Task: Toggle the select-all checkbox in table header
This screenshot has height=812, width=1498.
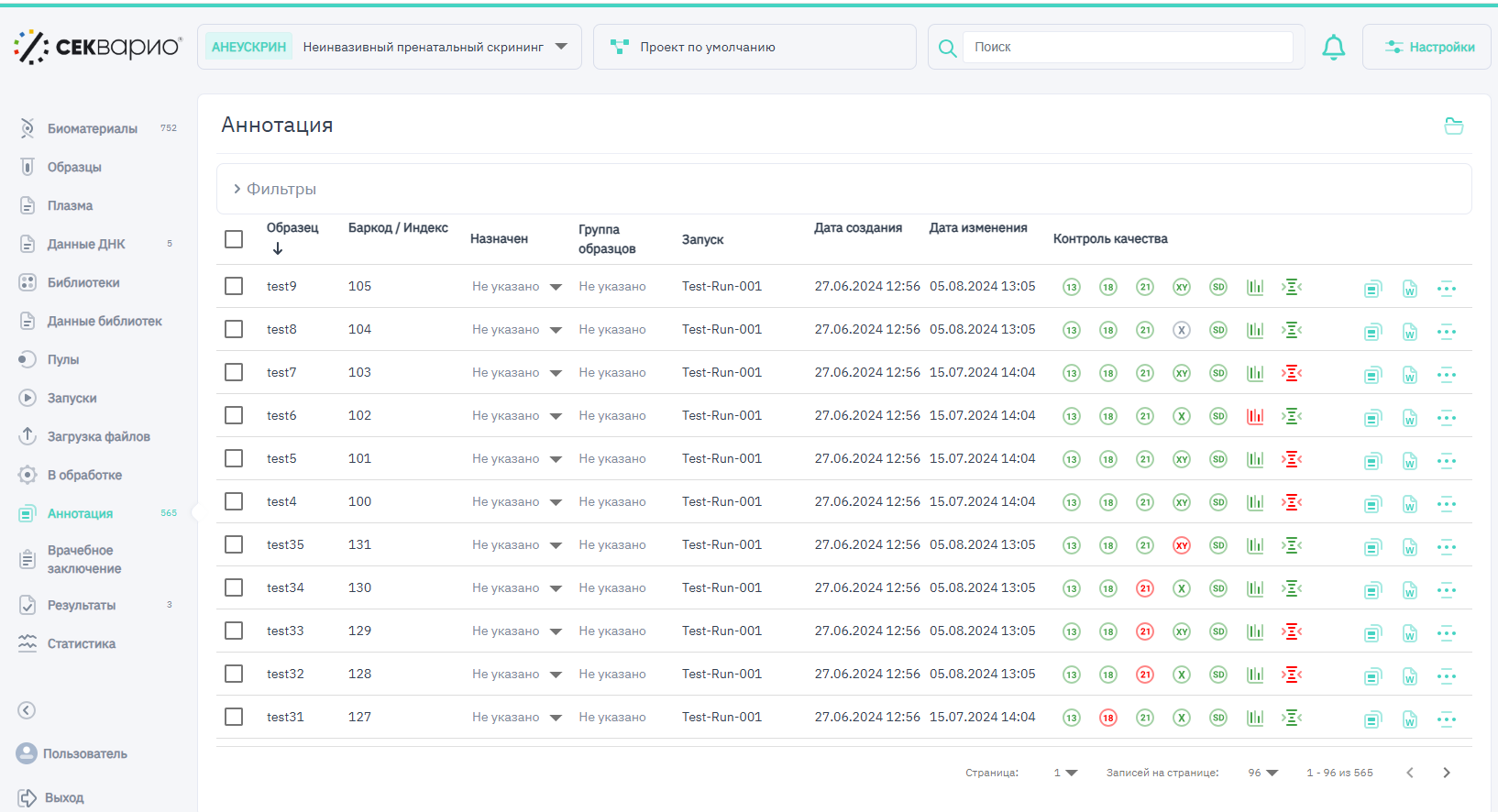Action: (x=234, y=239)
